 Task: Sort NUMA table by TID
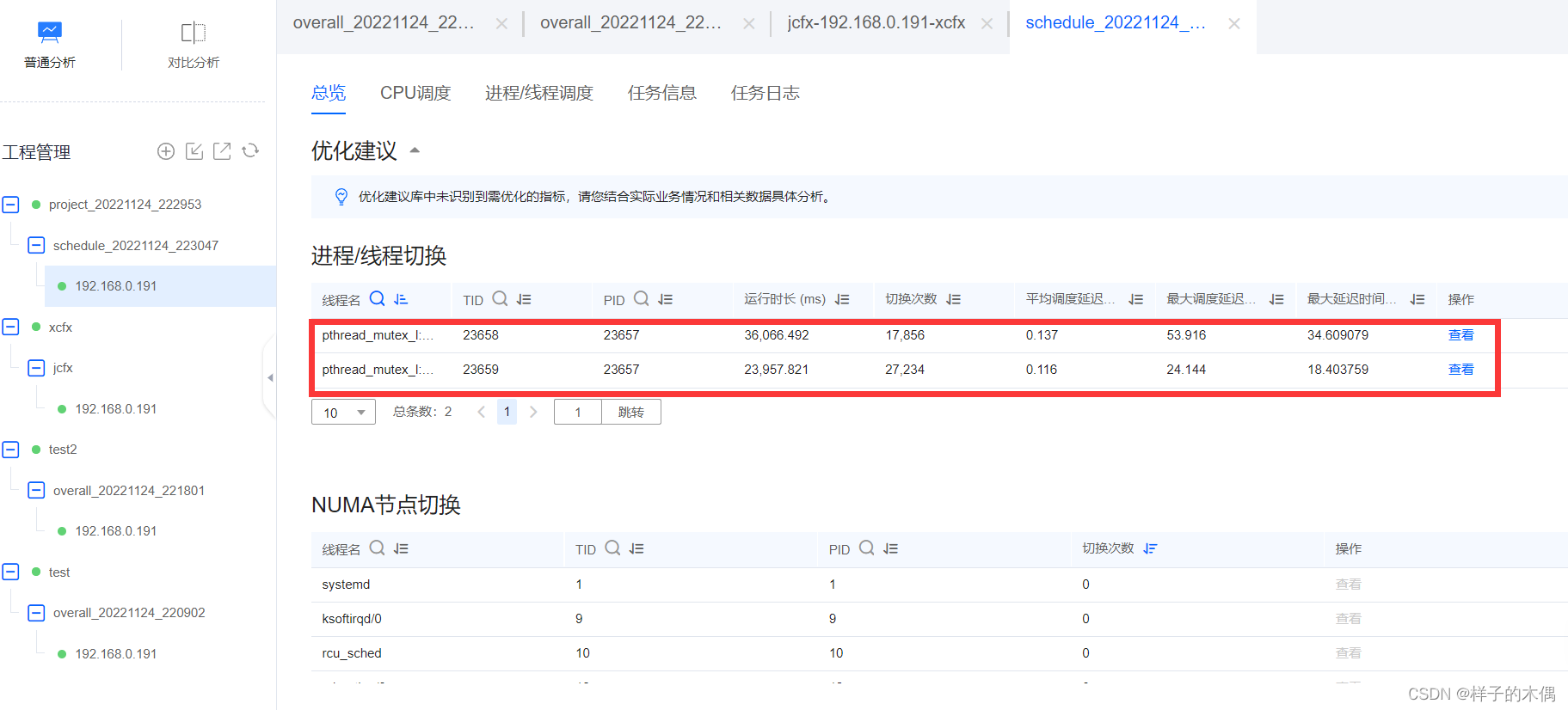point(636,548)
